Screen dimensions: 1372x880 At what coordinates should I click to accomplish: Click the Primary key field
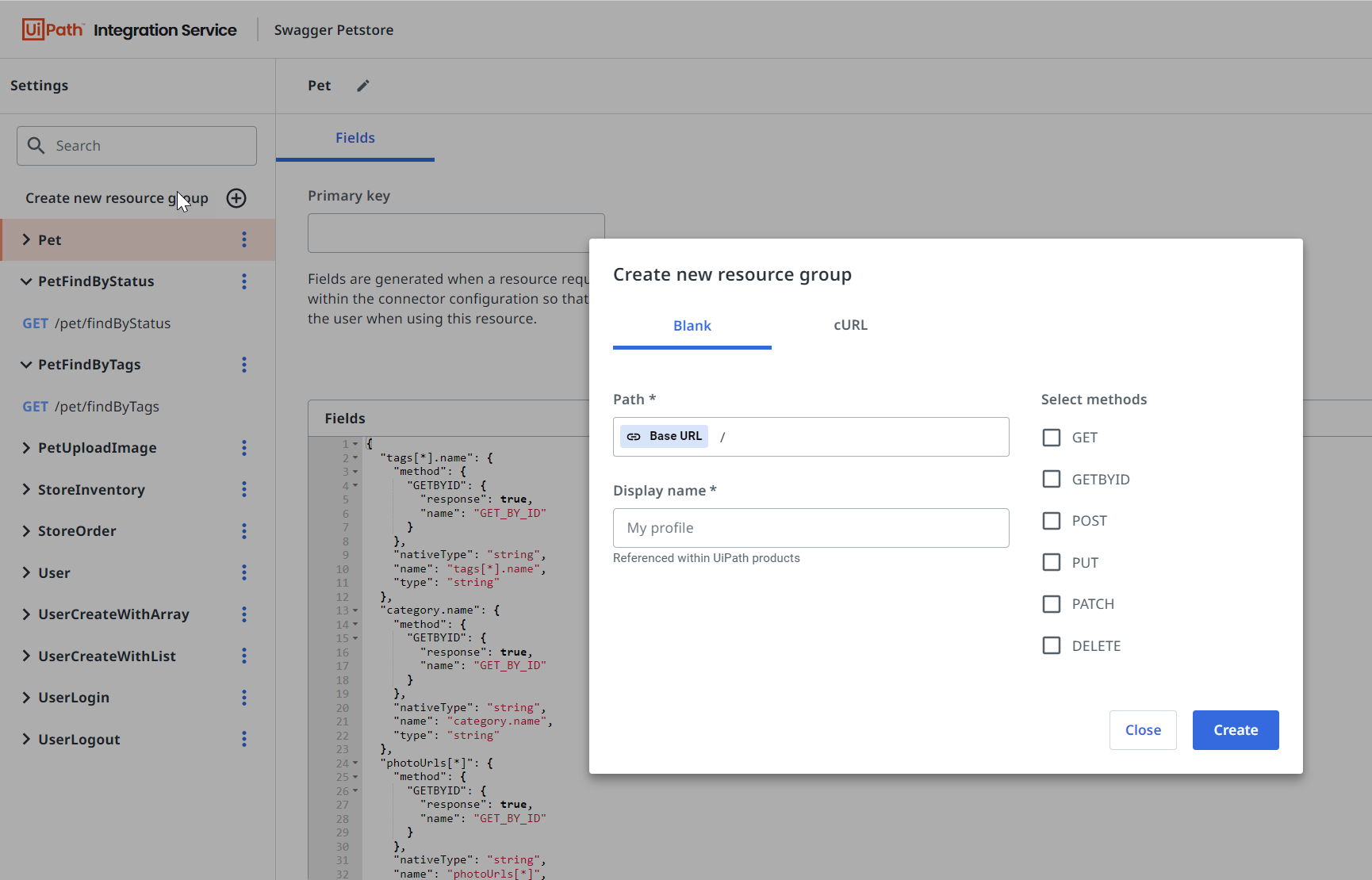coord(456,233)
